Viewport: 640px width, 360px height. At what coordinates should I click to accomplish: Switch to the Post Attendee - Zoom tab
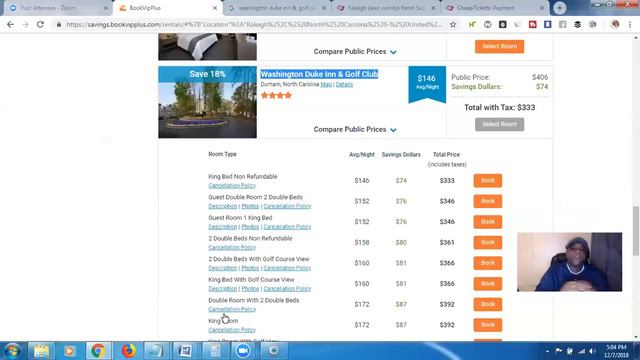coord(57,8)
